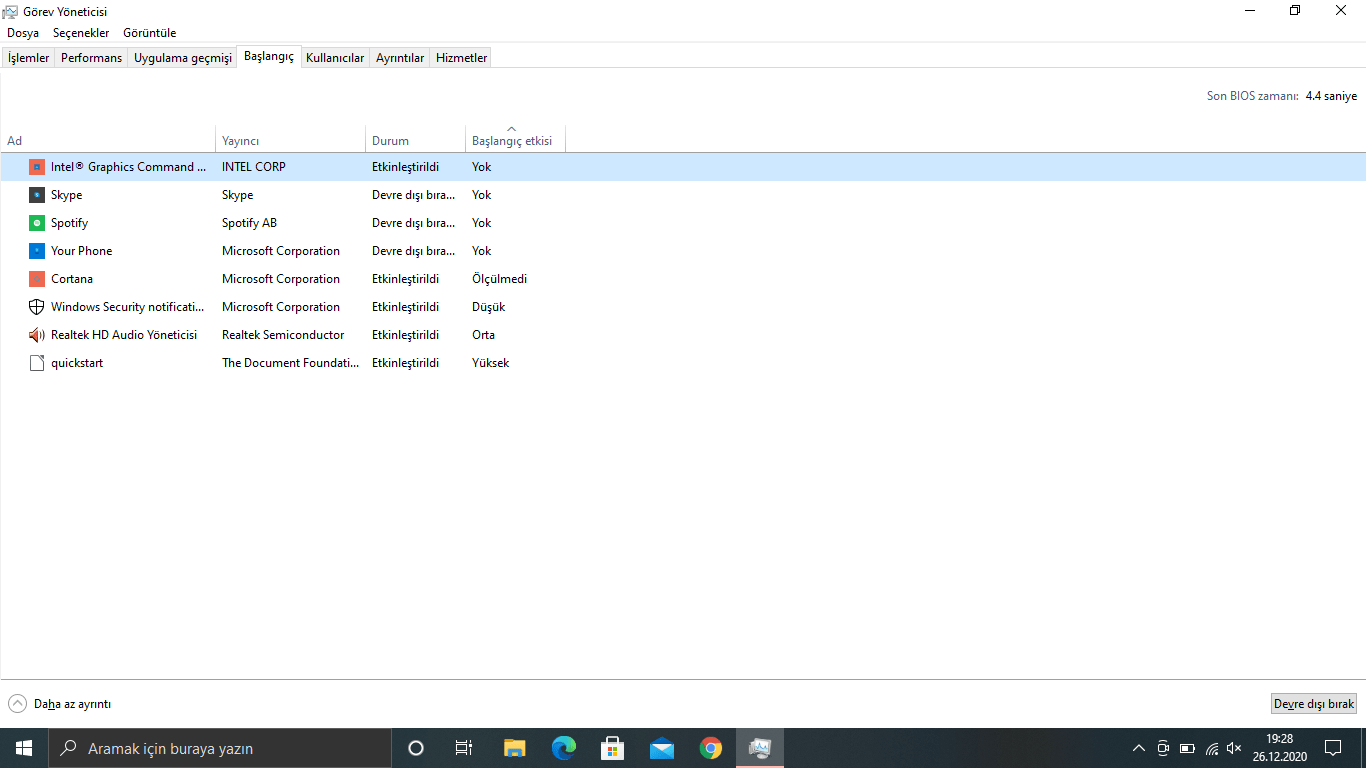Image resolution: width=1366 pixels, height=768 pixels.
Task: Click the Realtek HD Audio speaker icon
Action: coord(37,335)
